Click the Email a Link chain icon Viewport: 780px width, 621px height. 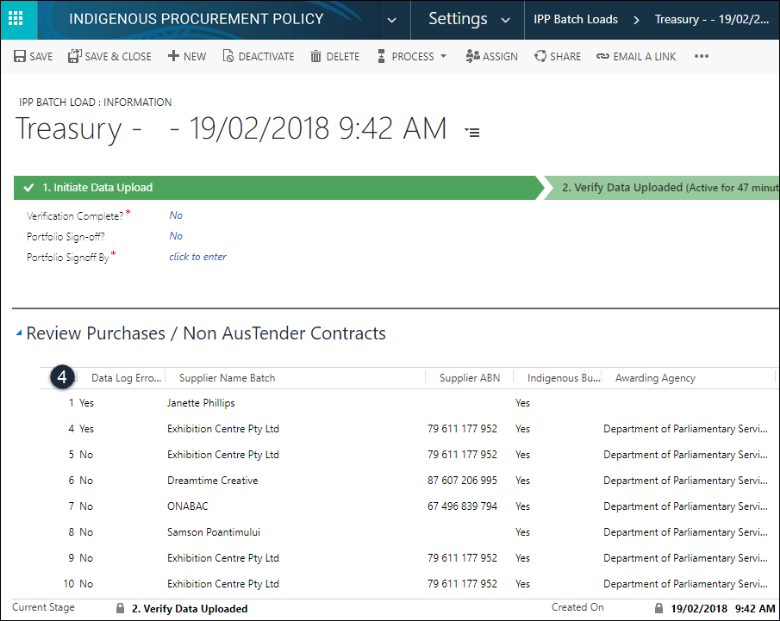click(x=602, y=56)
